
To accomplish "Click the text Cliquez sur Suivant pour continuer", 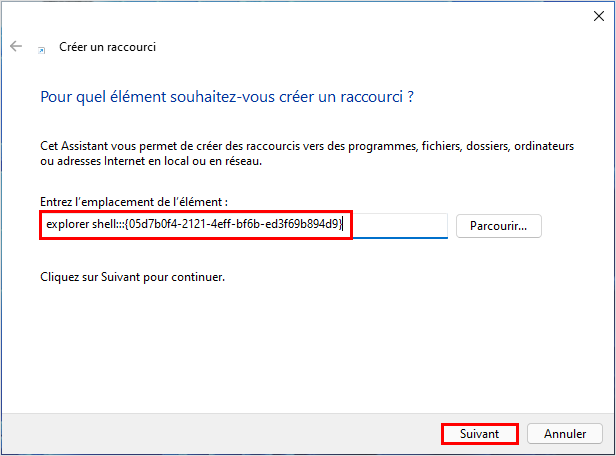I will click(x=132, y=277).
